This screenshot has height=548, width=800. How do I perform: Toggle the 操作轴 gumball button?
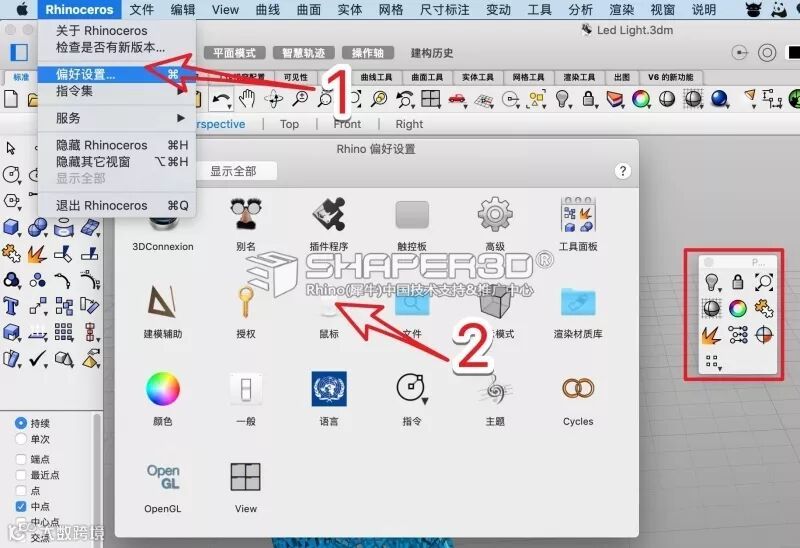(x=367, y=53)
